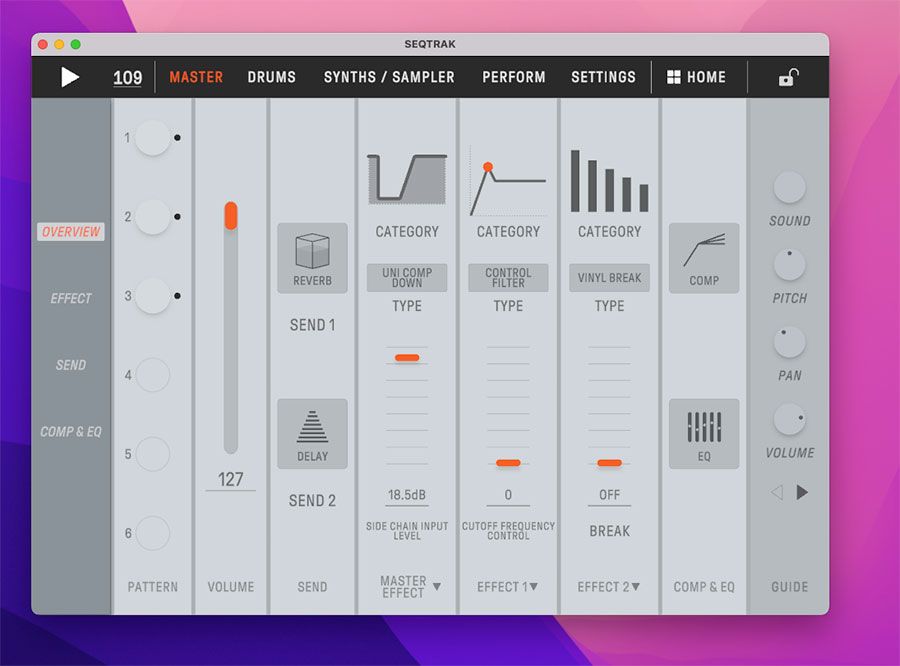Expand the EFFECT 2 dropdown
900x666 pixels.
point(635,587)
